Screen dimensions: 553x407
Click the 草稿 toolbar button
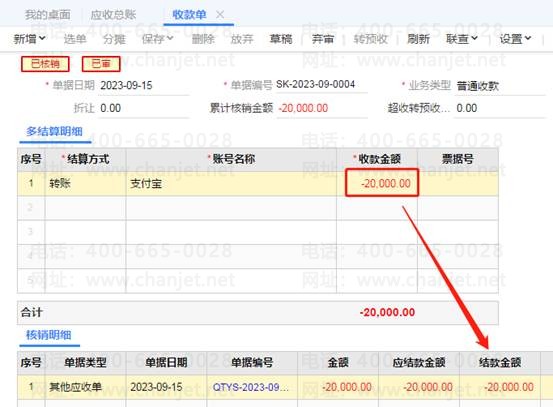281,38
